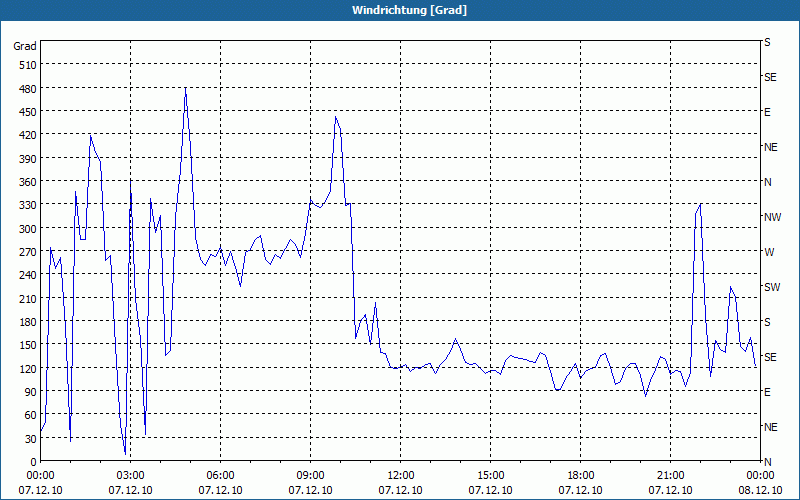Image resolution: width=800 pixels, height=500 pixels.
Task: Select the 360 y-axis value
Action: point(28,182)
